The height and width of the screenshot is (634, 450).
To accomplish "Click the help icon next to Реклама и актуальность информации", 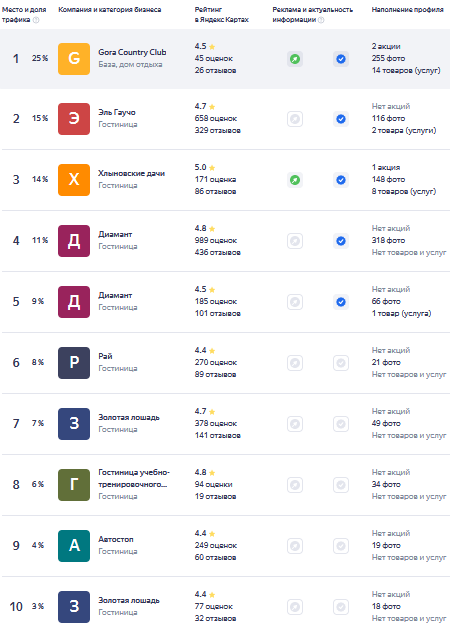I will pos(321,20).
